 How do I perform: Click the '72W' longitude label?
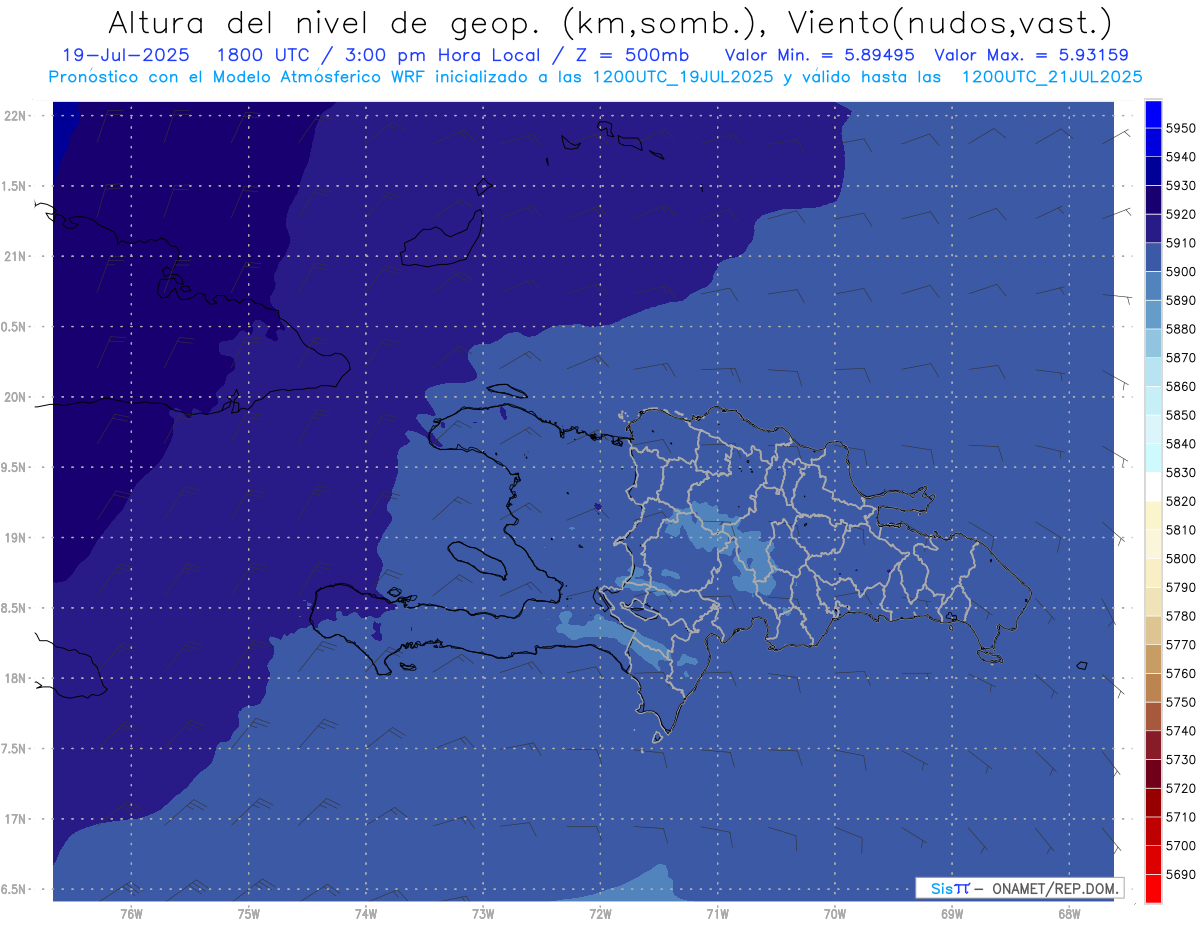click(x=600, y=913)
